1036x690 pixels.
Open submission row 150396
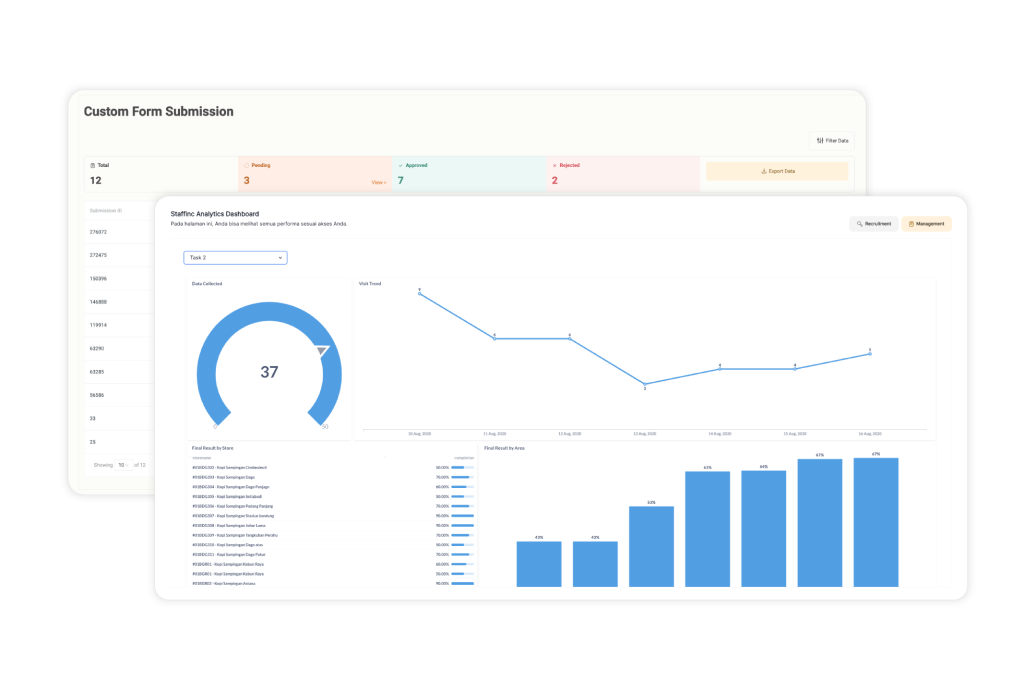(x=98, y=279)
